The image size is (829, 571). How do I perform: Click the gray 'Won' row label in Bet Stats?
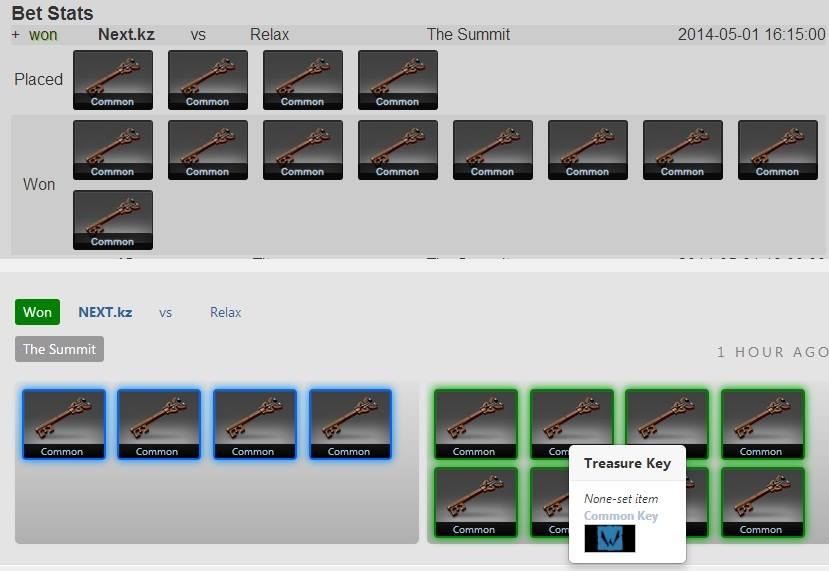(x=39, y=185)
